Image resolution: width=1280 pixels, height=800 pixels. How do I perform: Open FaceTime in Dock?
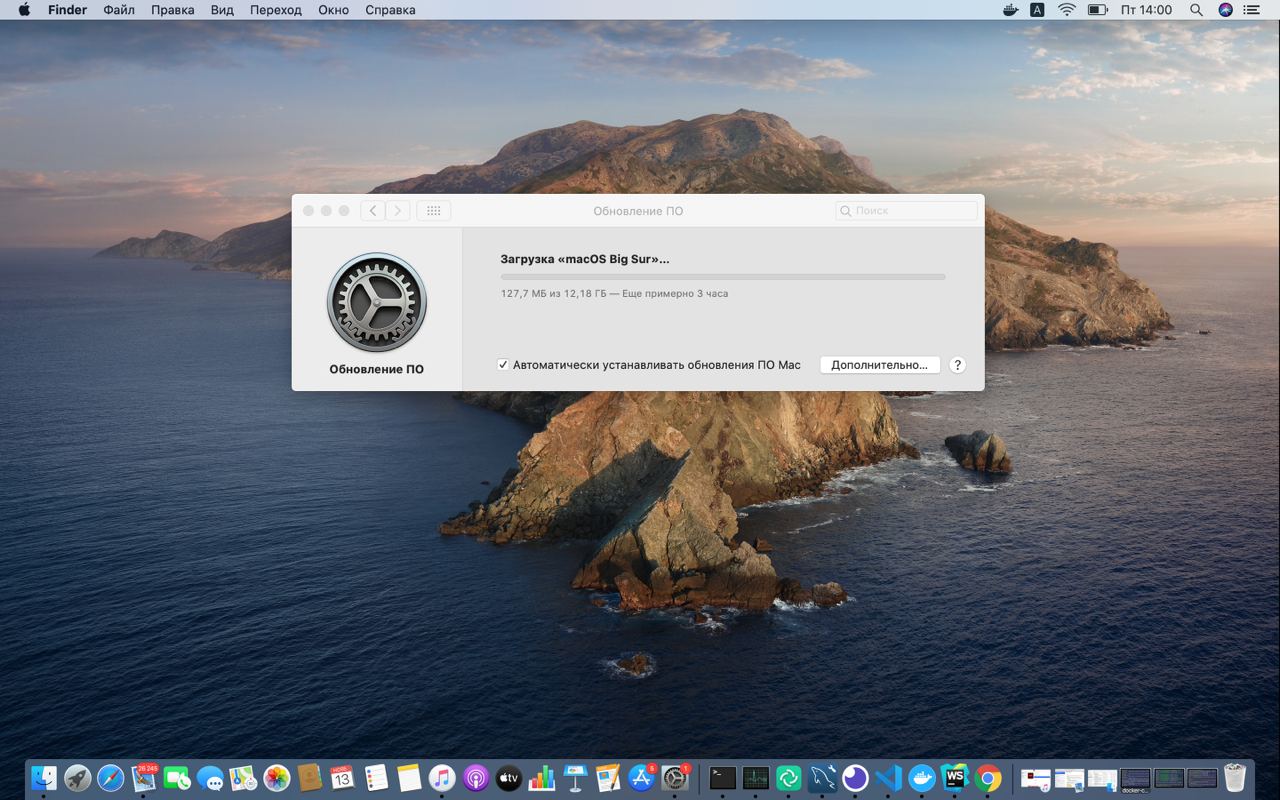coord(177,778)
